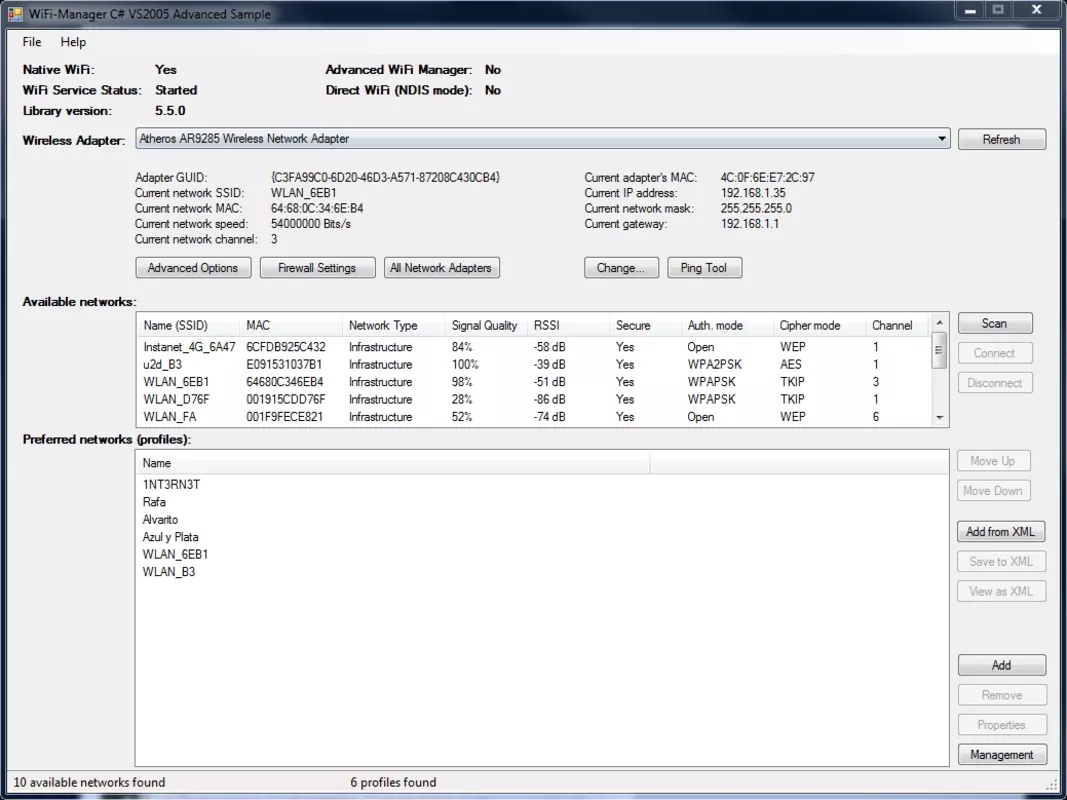
Task: Click the WiFi-Manager app icon in title bar
Action: [x=15, y=14]
